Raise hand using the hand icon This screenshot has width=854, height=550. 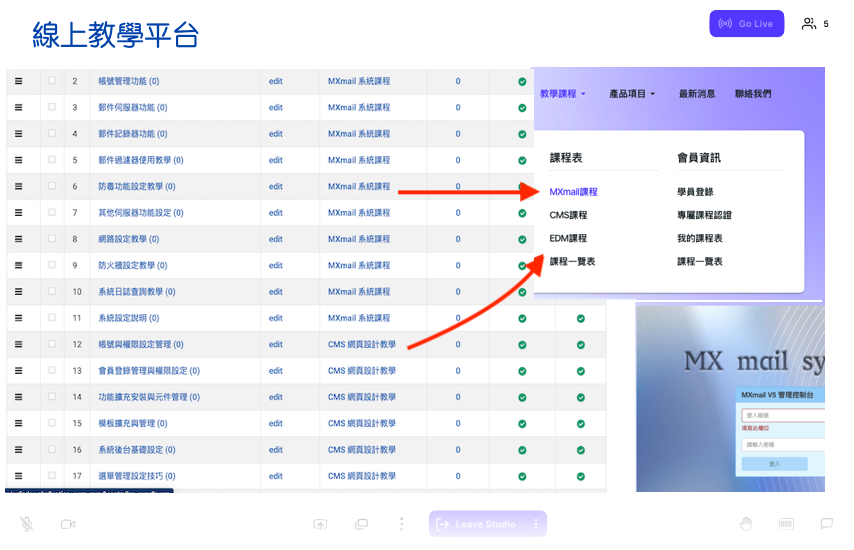click(746, 524)
